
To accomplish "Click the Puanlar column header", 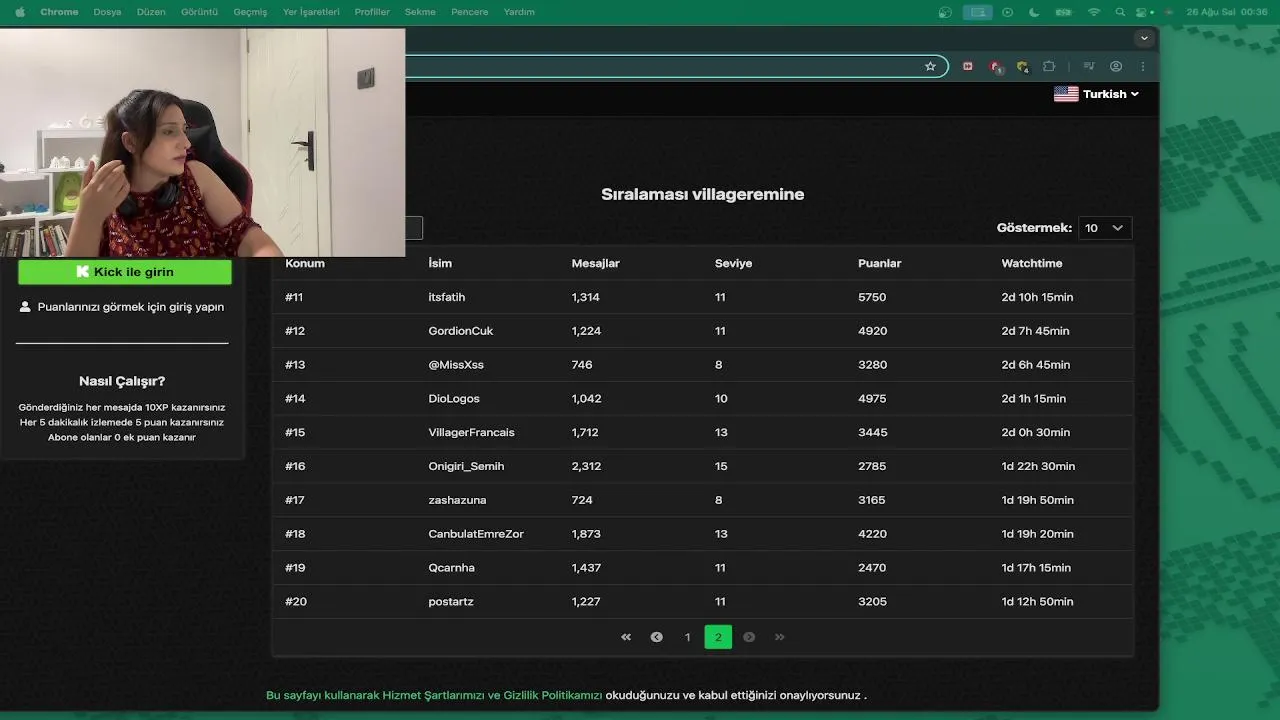I will coord(880,263).
